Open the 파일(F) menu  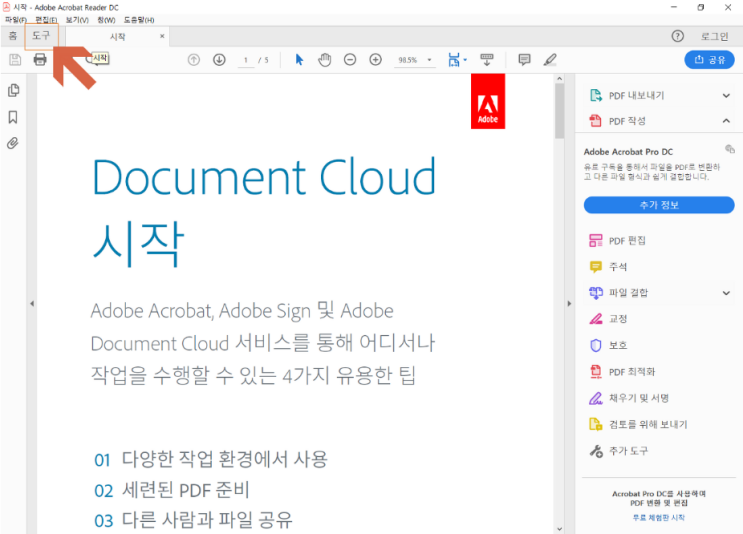16,20
